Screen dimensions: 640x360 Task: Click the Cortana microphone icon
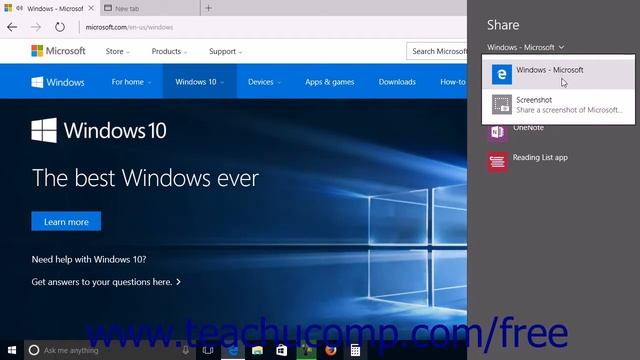(185, 350)
